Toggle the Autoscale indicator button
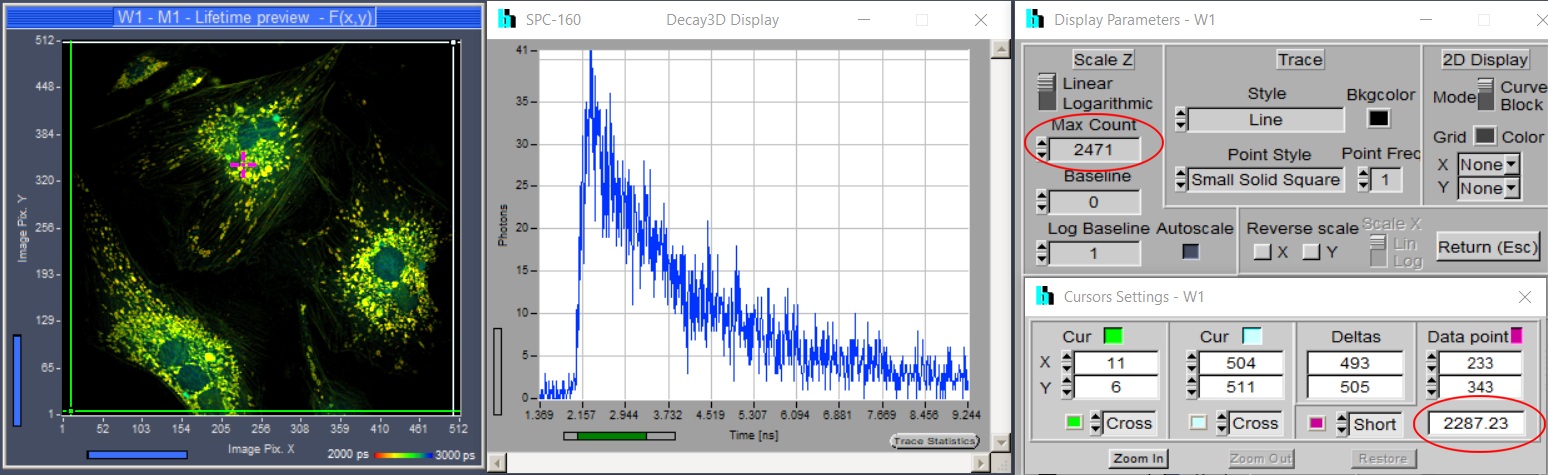Screen dimensions: 1548x475 coord(1191,253)
